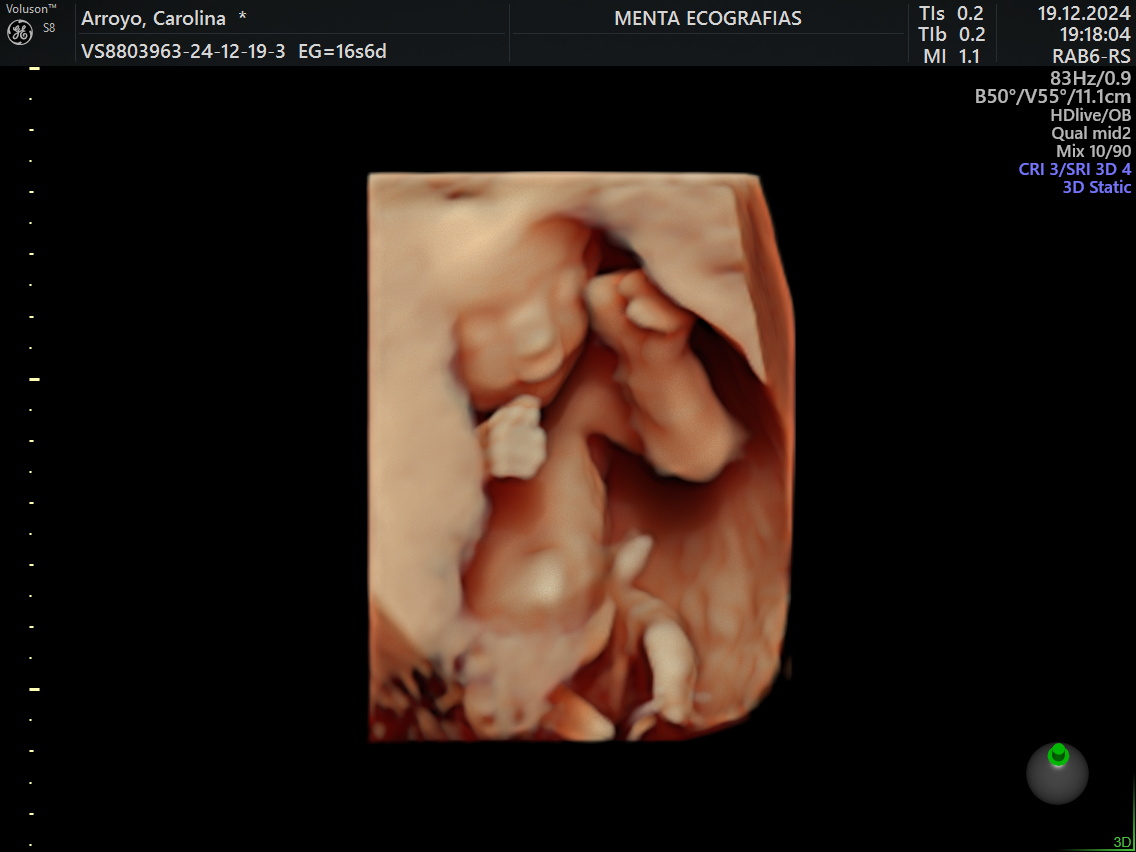Click gestational age EG=16s6d

[x=343, y=51]
